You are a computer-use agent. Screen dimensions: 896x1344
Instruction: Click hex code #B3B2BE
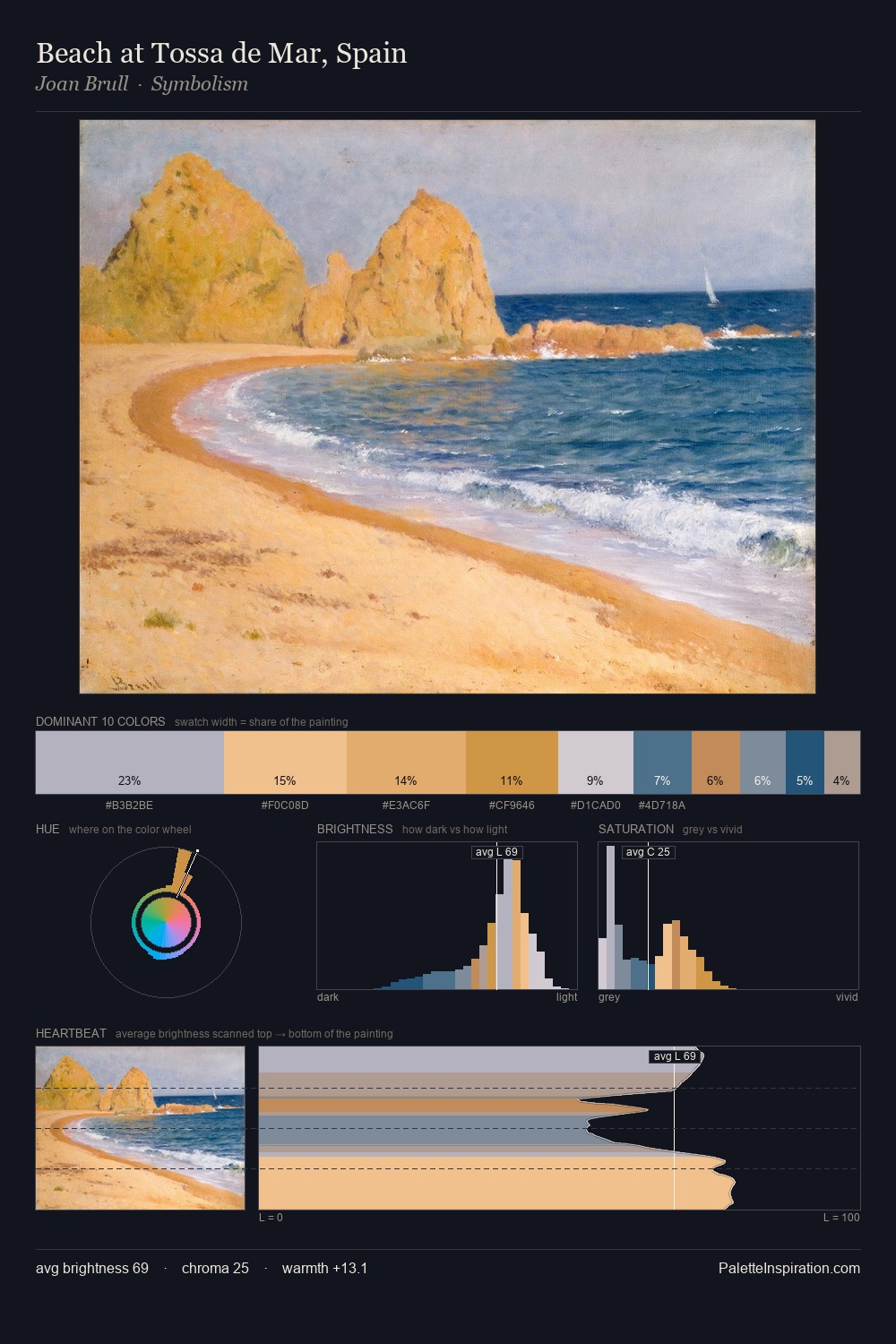[129, 806]
